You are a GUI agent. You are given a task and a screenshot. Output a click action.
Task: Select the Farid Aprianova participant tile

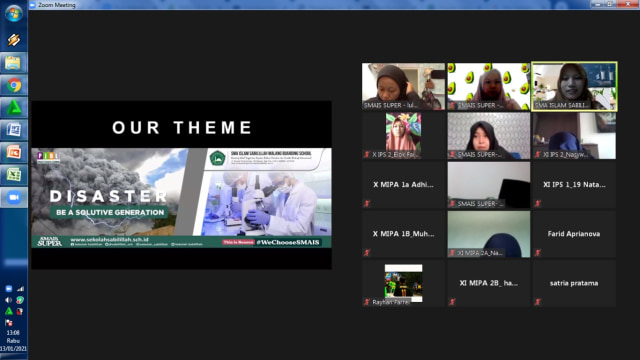tap(574, 234)
